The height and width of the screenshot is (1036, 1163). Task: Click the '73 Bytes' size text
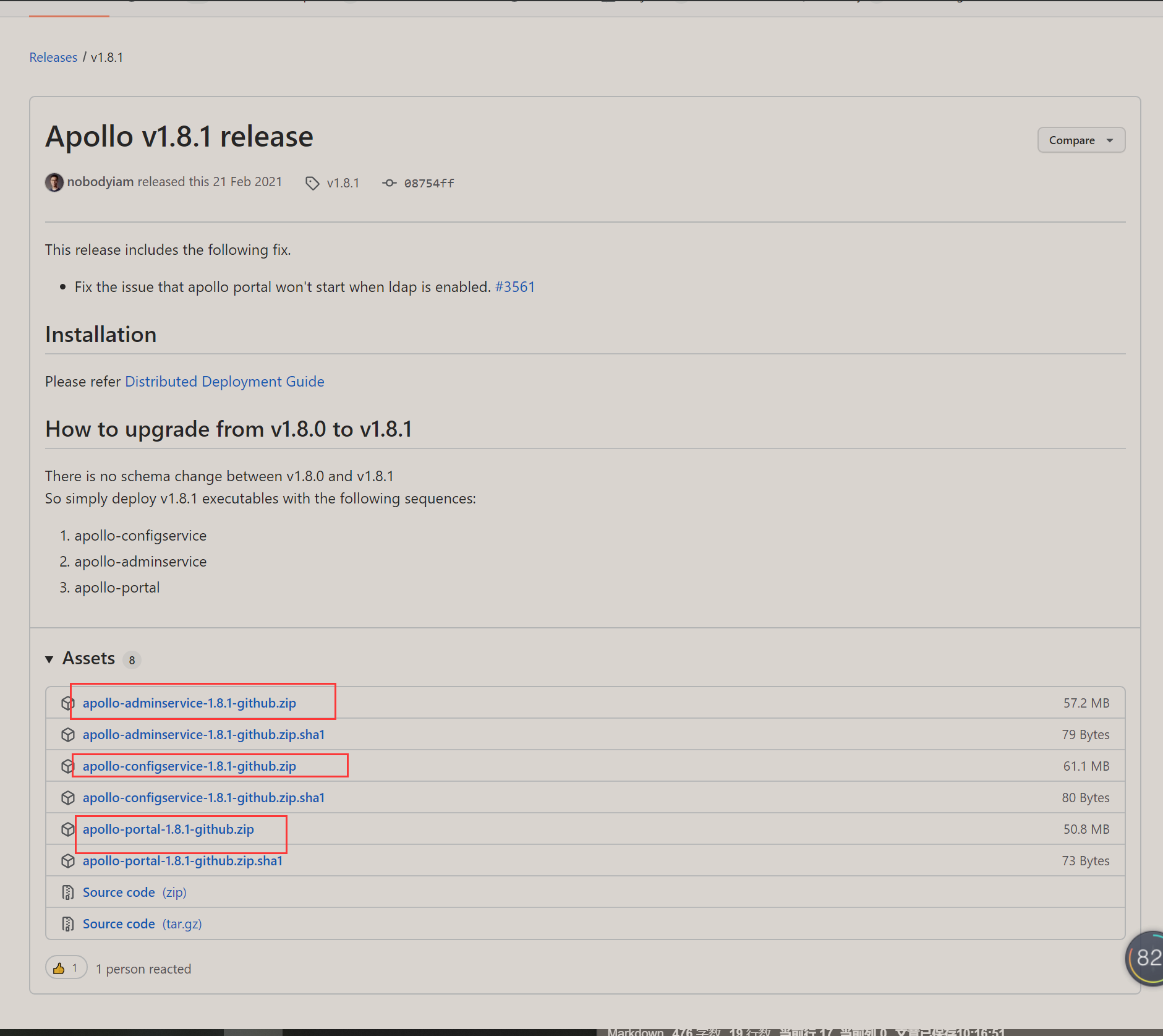click(x=1086, y=861)
